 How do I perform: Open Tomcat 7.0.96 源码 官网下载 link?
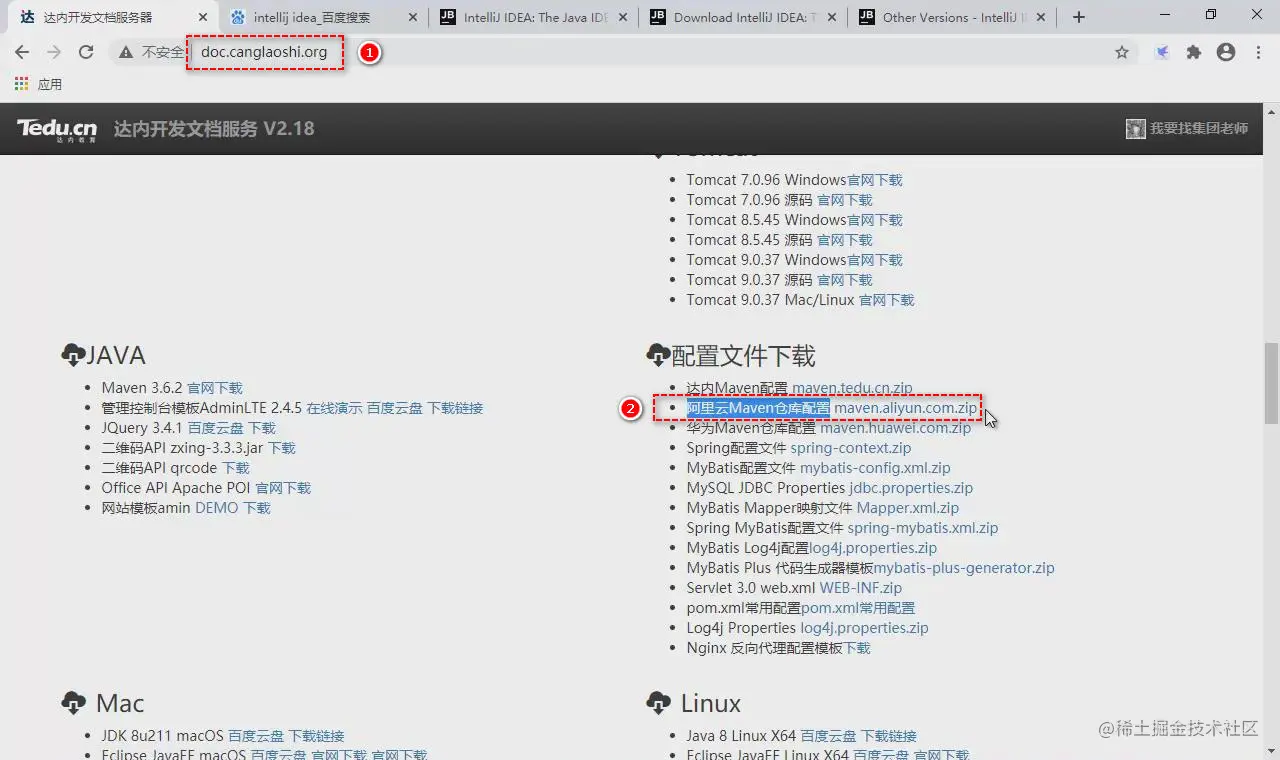pyautogui.click(x=844, y=200)
